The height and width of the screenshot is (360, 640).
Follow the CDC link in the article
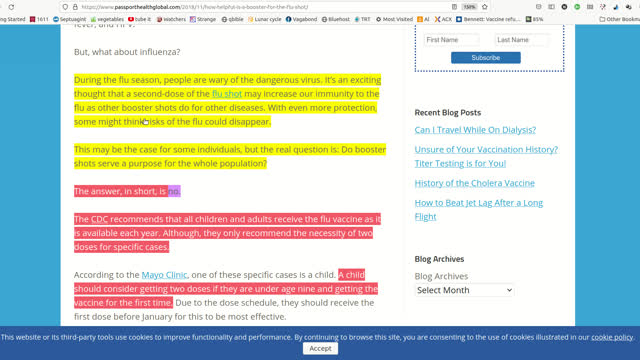click(99, 219)
